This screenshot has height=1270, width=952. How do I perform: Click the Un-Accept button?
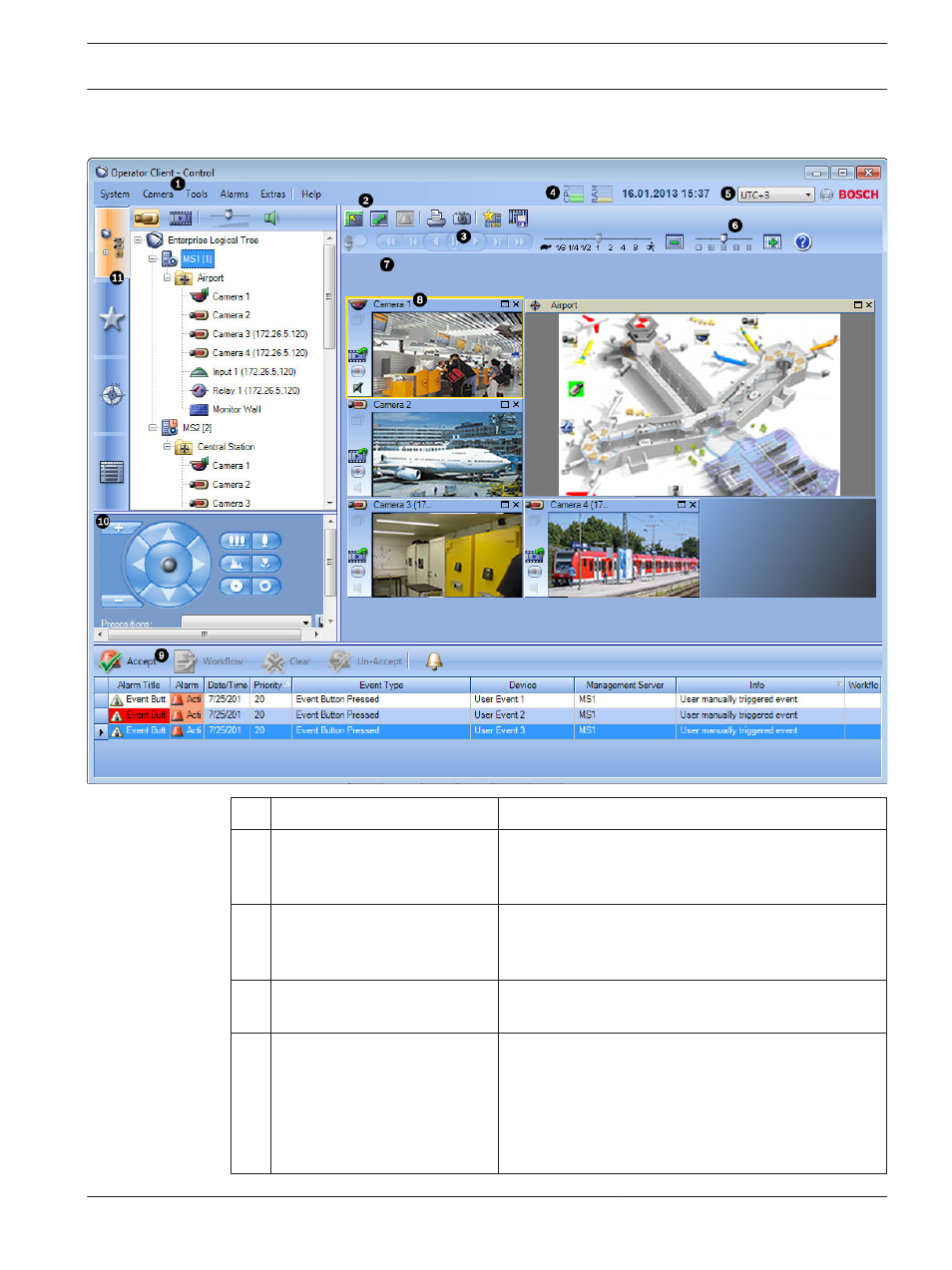click(366, 660)
